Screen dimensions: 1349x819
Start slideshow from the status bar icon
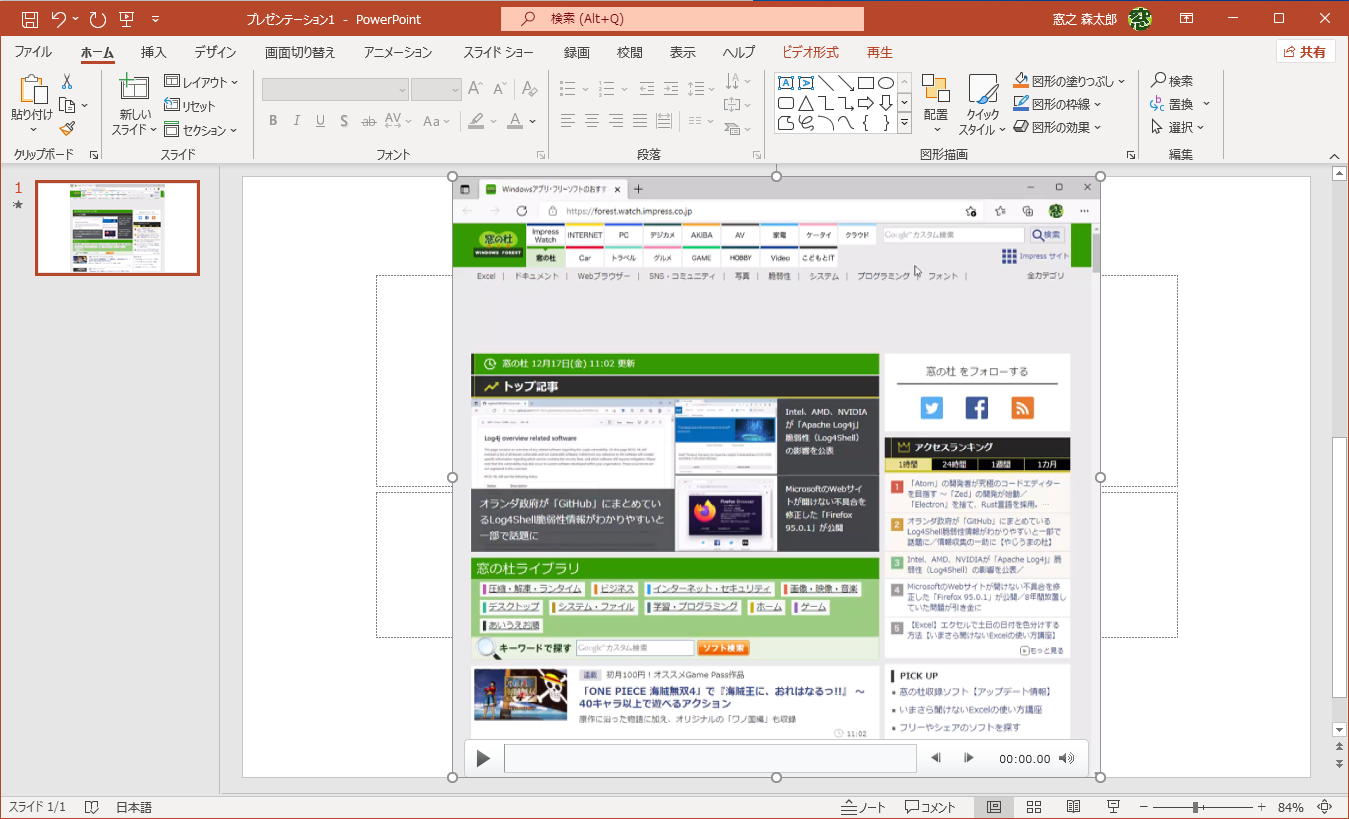tap(1113, 807)
